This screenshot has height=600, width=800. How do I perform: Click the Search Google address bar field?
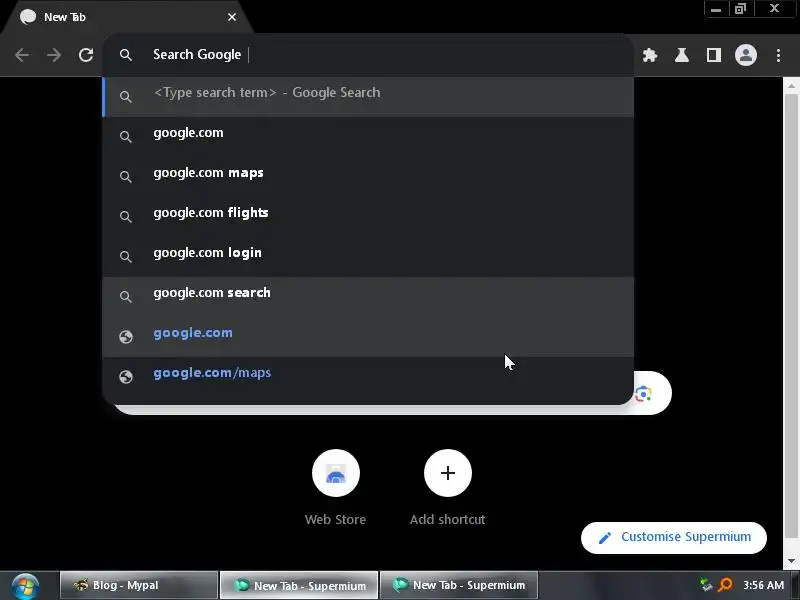tap(368, 55)
